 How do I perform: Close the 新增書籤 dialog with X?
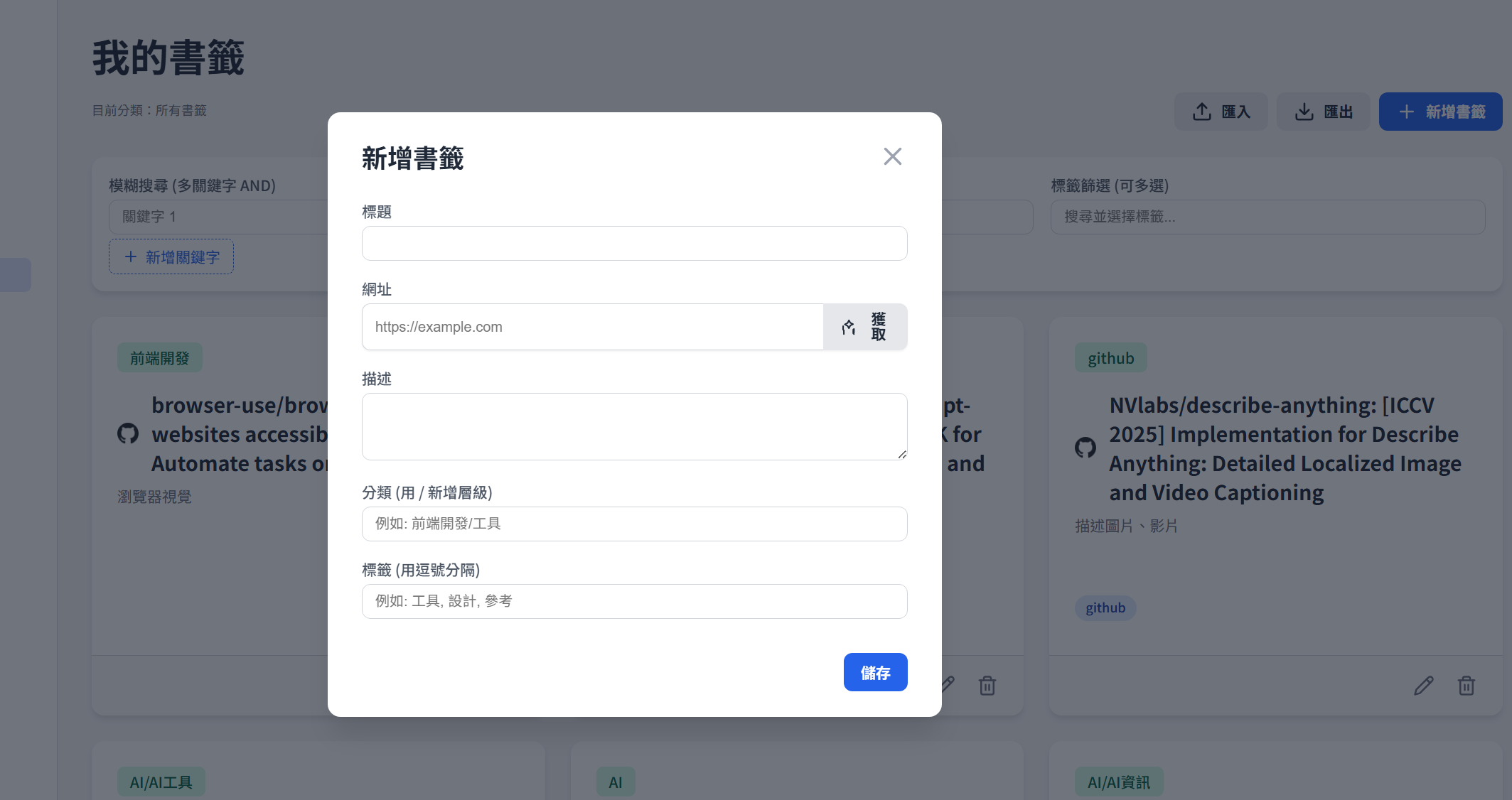tap(892, 156)
